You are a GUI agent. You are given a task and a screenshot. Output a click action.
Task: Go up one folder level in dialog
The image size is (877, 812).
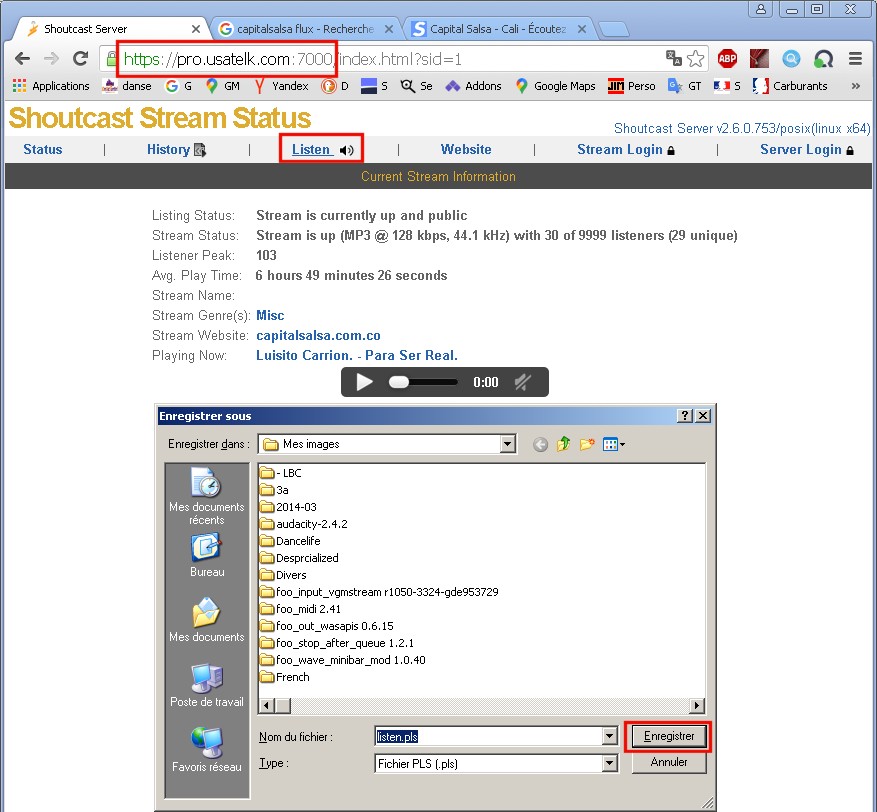click(x=563, y=445)
